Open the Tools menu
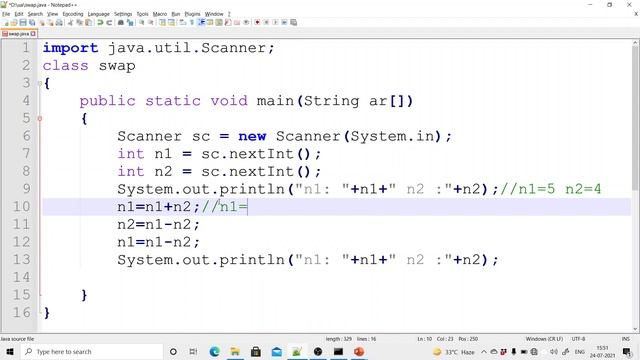The width and height of the screenshot is (640, 360). pyautogui.click(x=142, y=14)
